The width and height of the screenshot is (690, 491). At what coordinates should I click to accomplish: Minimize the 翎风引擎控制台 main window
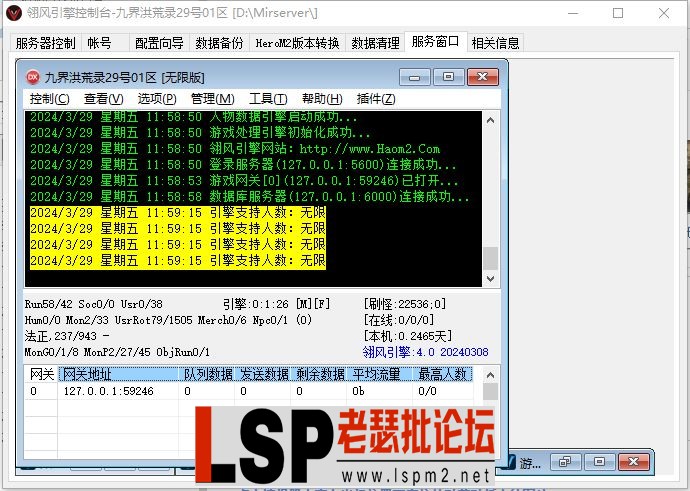(x=573, y=13)
